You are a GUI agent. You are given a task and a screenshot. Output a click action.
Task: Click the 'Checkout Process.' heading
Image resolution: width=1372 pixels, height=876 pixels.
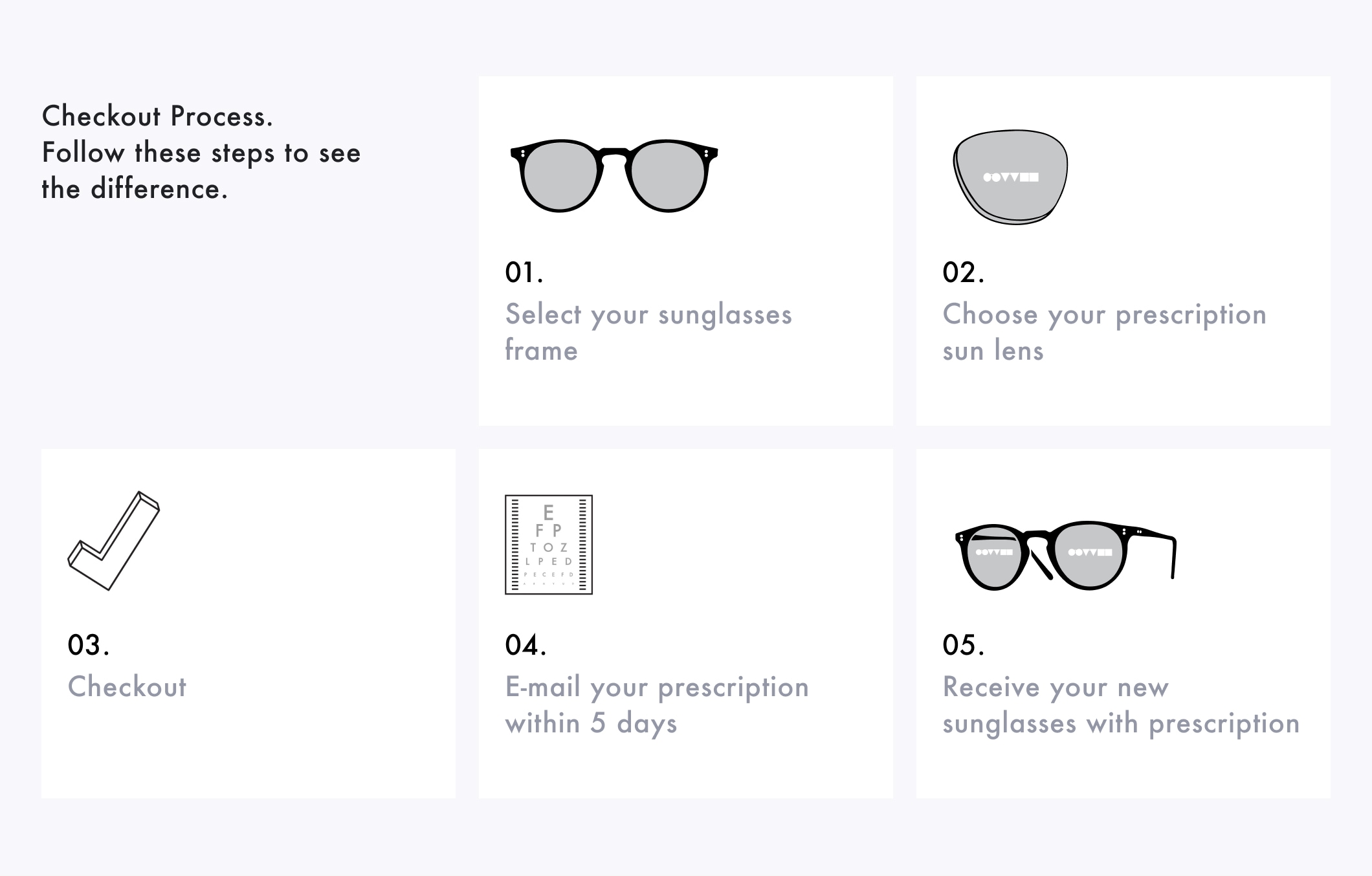[x=157, y=116]
